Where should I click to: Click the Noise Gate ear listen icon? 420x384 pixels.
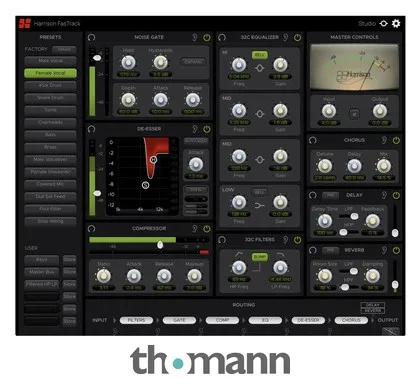pyautogui.click(x=195, y=37)
